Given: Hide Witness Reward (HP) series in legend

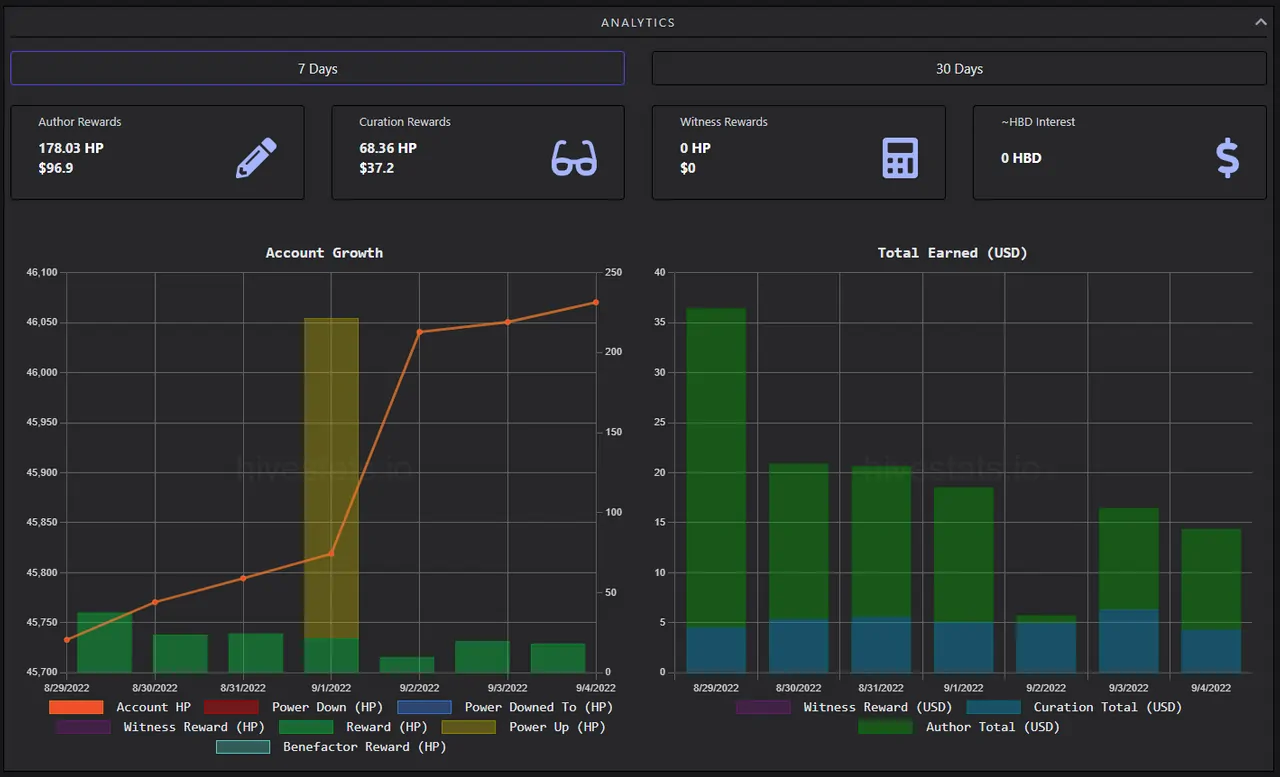Looking at the screenshot, I should [160, 727].
